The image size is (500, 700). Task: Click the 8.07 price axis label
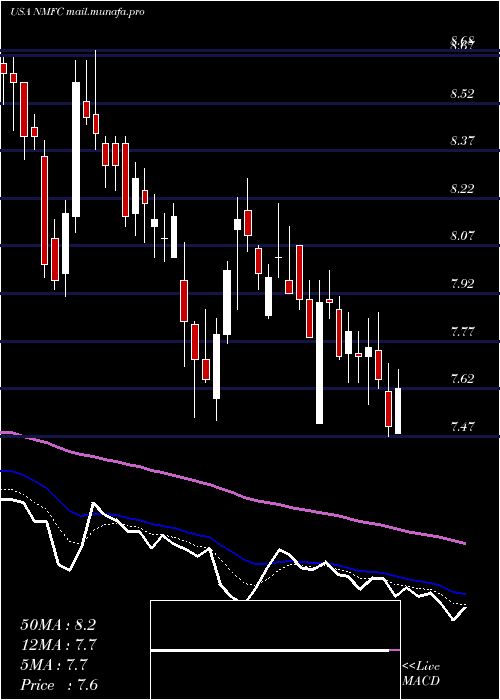pos(462,236)
